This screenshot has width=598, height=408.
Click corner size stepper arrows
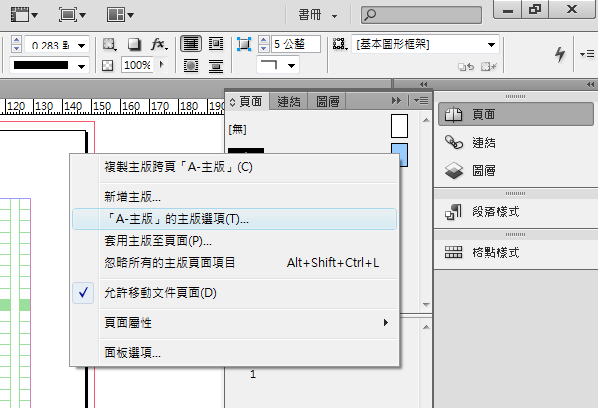[264, 44]
